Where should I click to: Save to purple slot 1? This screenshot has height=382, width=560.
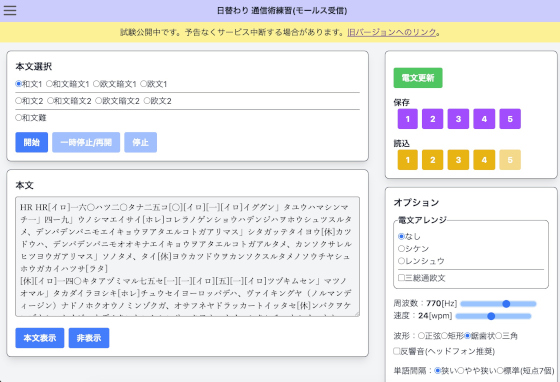coord(408,119)
